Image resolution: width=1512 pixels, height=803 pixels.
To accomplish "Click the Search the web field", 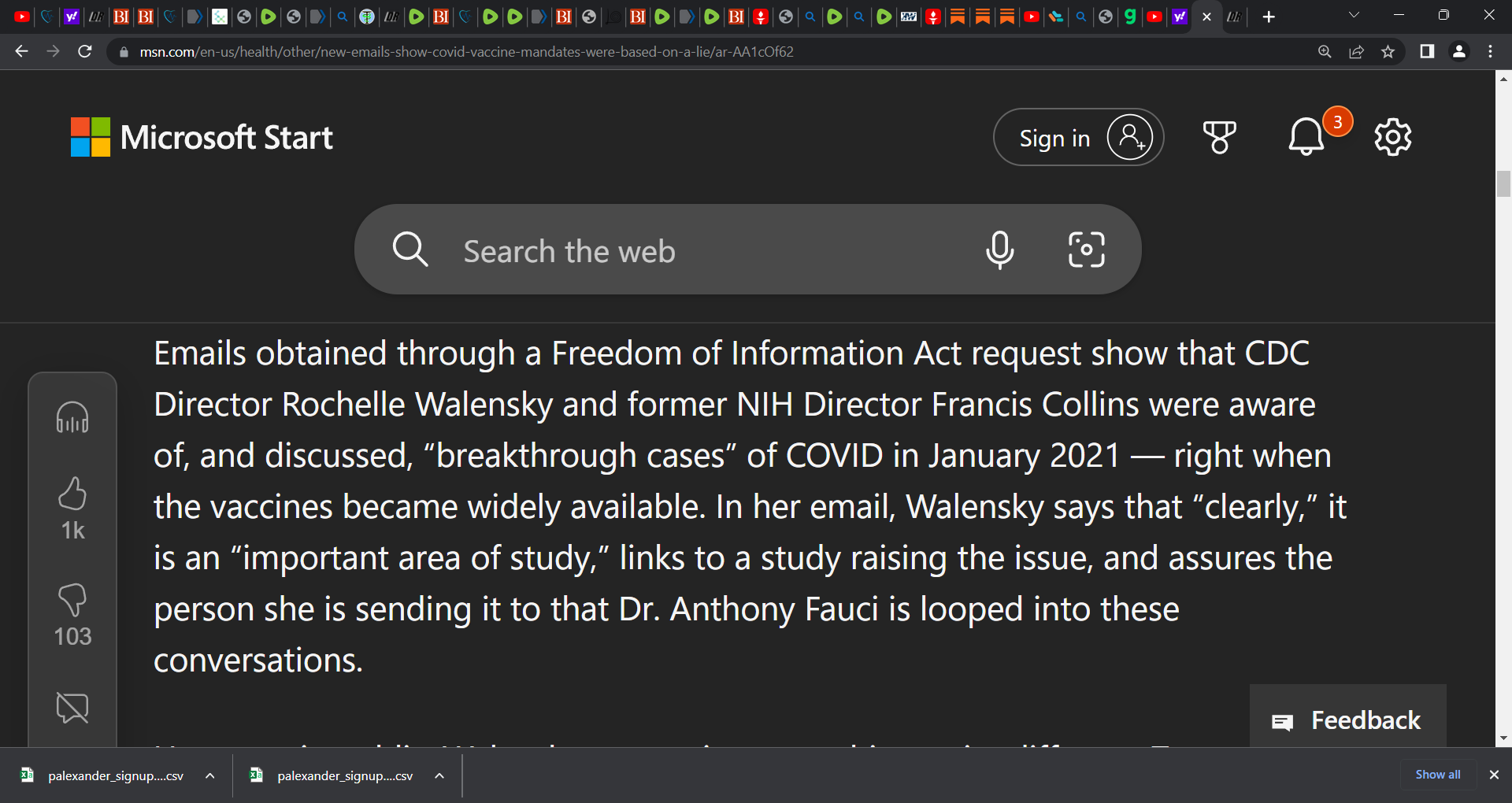I will click(747, 250).
